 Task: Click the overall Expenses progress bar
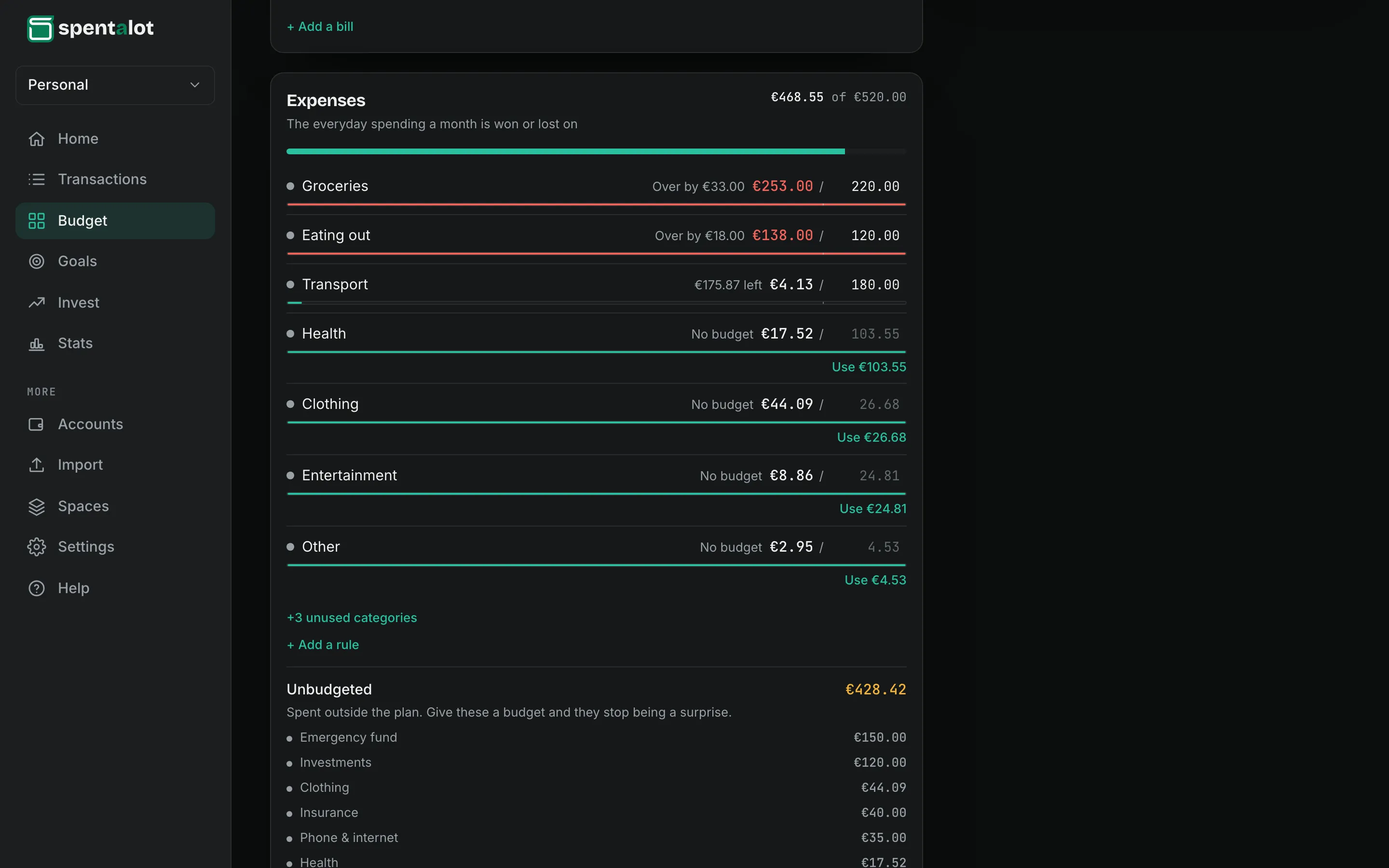point(596,151)
